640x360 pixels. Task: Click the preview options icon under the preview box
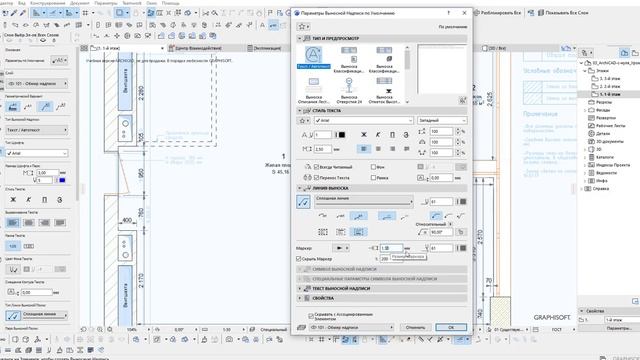462,100
